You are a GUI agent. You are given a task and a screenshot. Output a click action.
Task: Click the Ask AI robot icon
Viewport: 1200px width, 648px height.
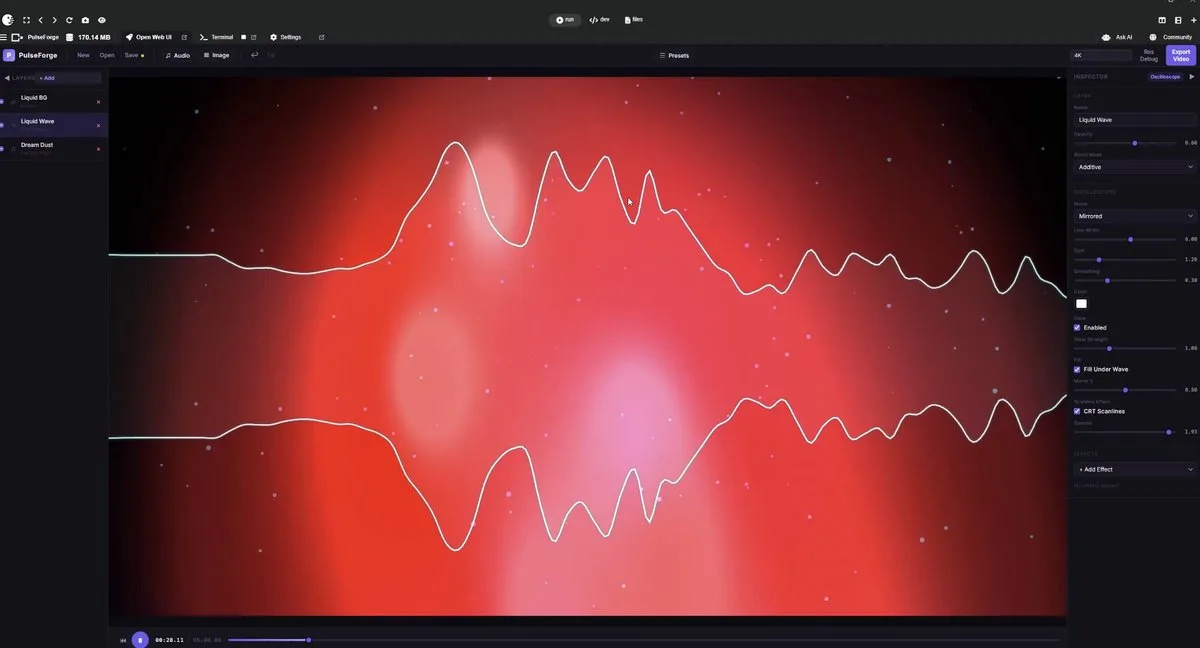(1106, 37)
